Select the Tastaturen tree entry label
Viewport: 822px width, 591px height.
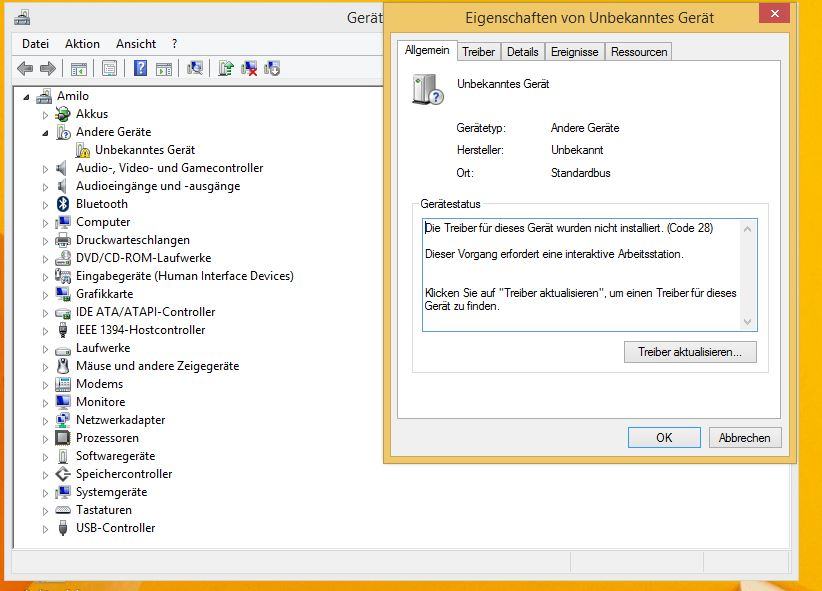coord(104,510)
